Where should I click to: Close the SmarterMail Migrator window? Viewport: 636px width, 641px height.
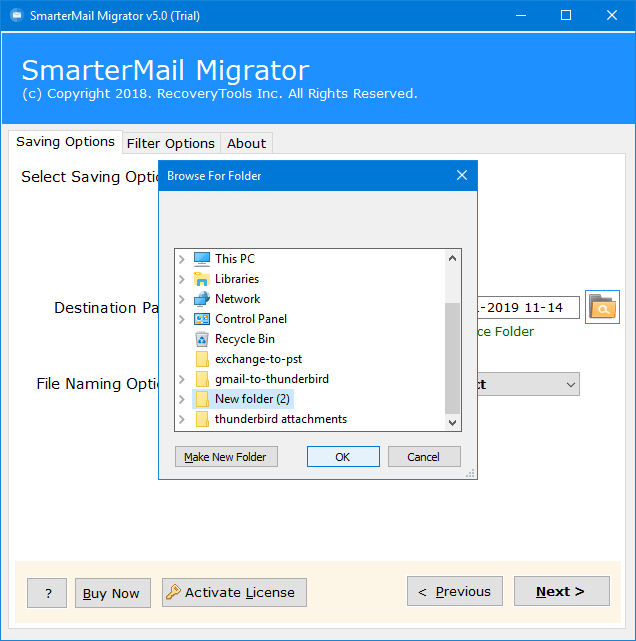click(611, 16)
